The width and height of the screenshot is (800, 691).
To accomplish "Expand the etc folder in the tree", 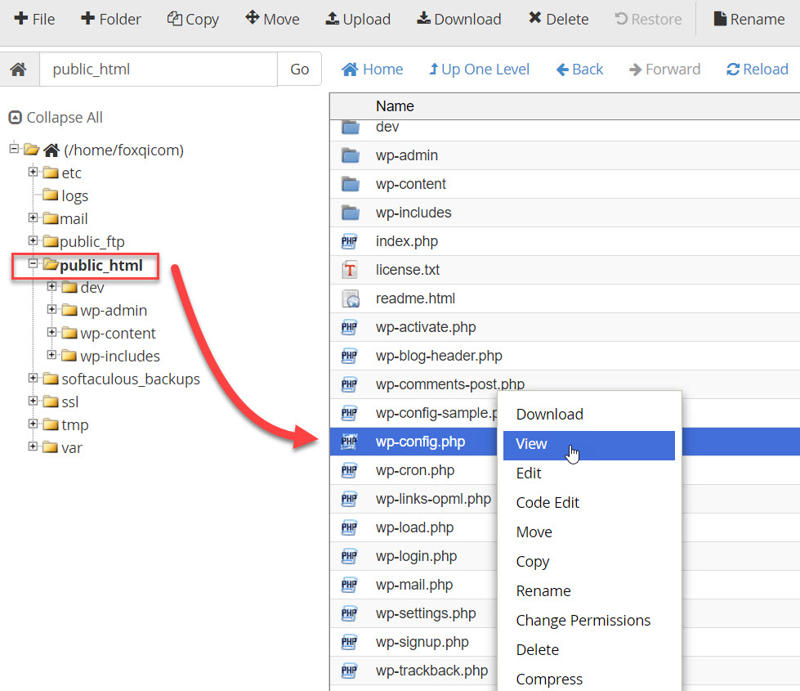I will point(33,172).
